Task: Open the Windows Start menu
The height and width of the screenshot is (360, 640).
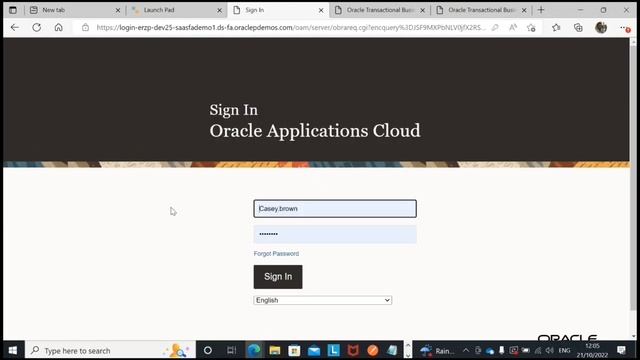Action: [x=13, y=350]
